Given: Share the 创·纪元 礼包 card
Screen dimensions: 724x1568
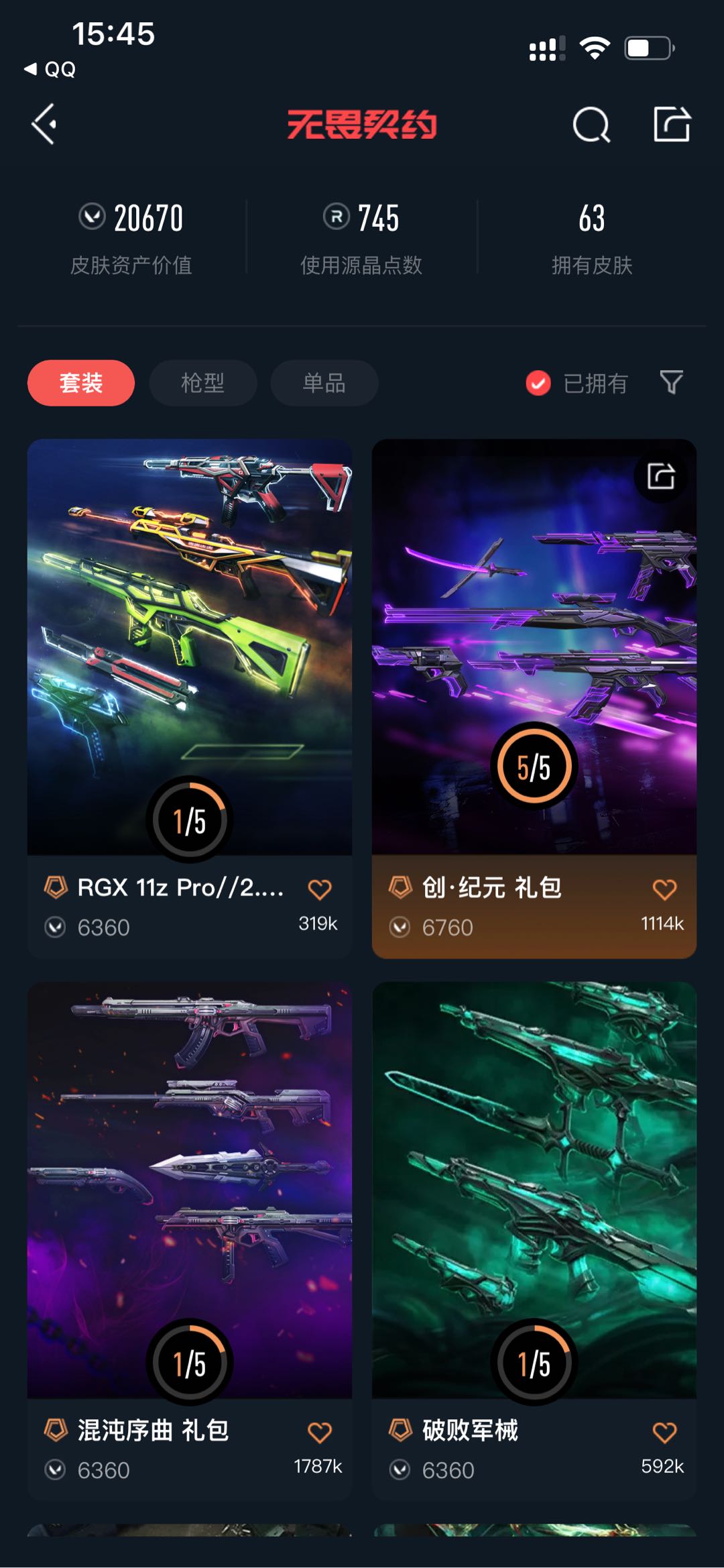Looking at the screenshot, I should coord(661,476).
